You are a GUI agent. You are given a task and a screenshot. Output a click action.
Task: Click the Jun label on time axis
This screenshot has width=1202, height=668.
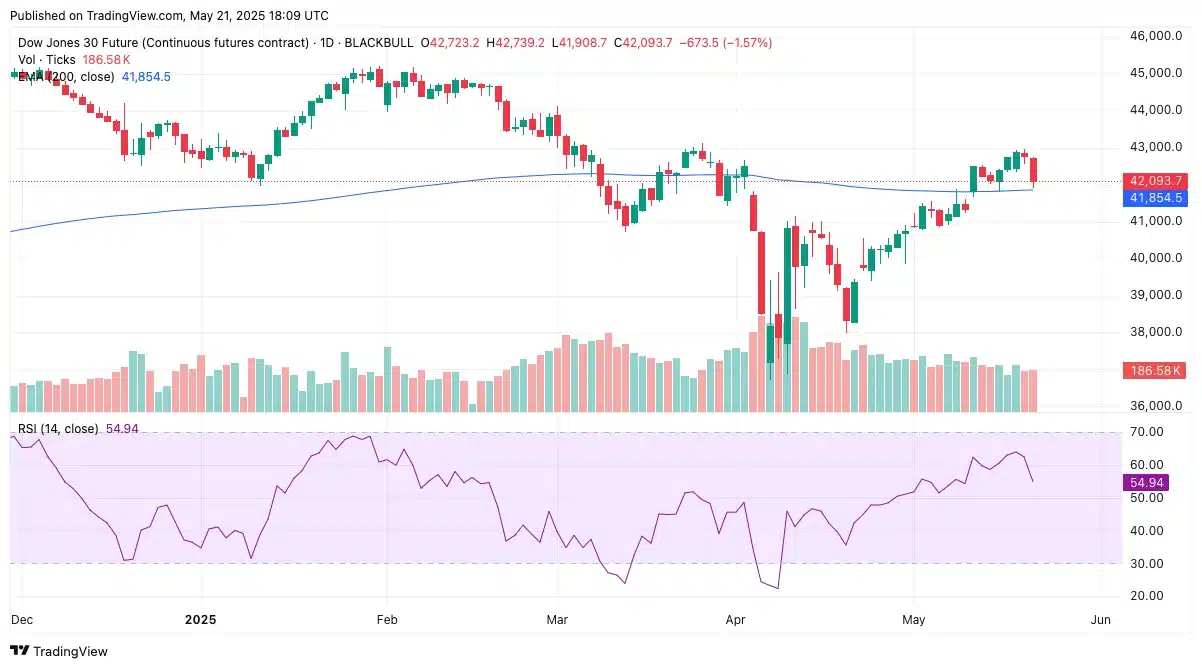tap(1100, 620)
